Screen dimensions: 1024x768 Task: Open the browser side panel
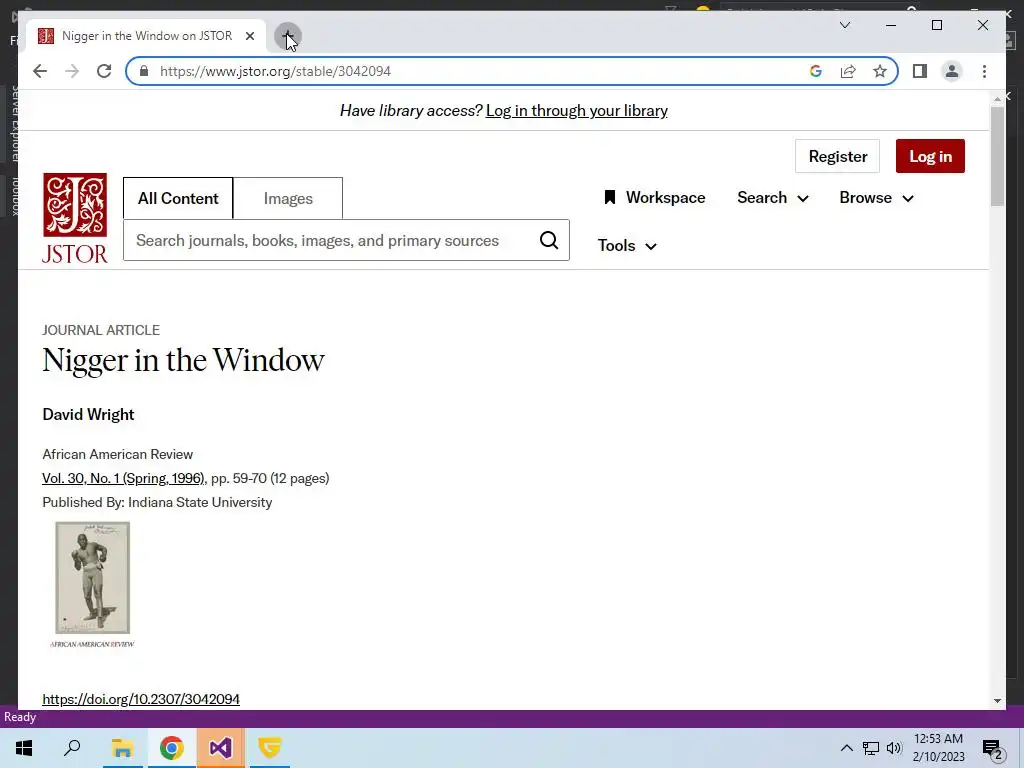tap(920, 71)
